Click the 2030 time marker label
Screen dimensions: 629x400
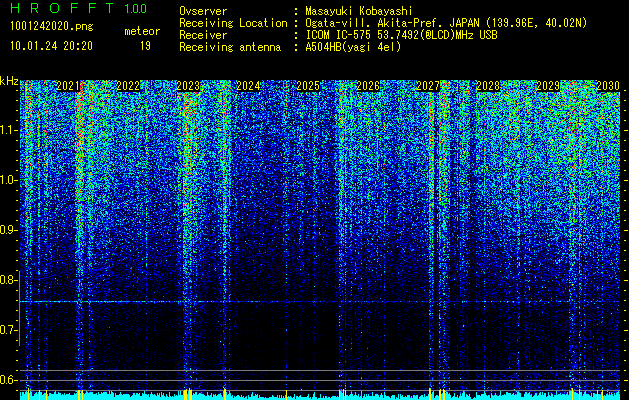click(608, 86)
